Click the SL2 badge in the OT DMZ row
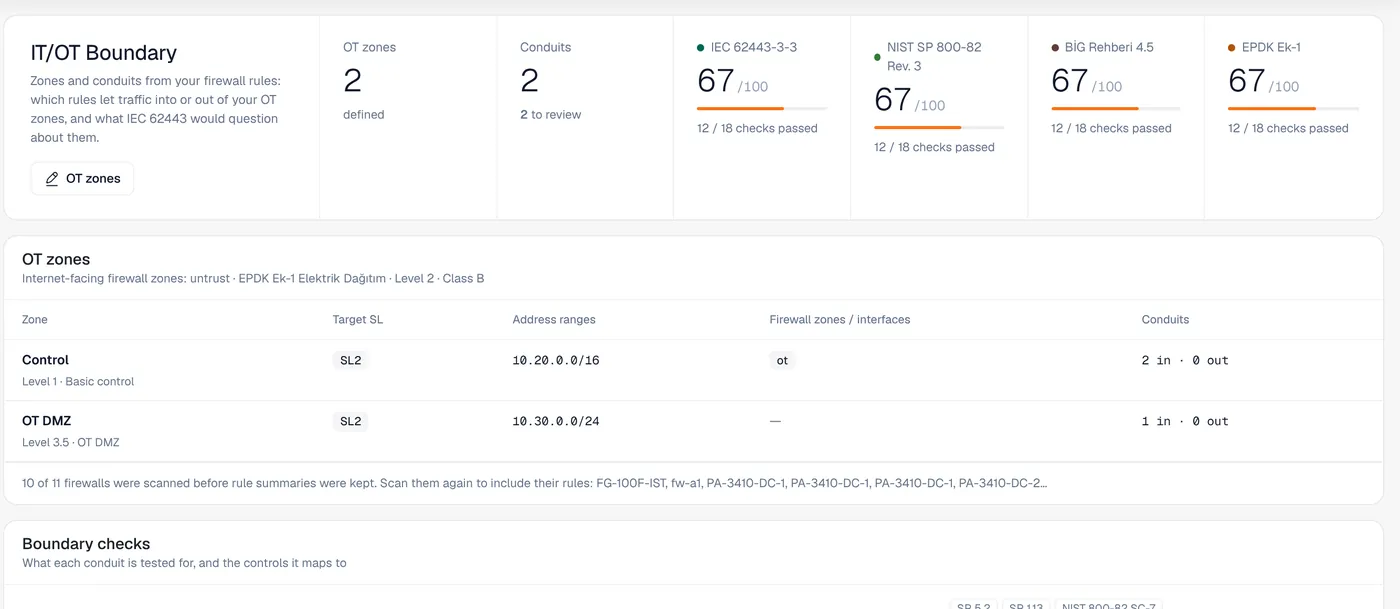This screenshot has width=1400, height=609. 350,421
